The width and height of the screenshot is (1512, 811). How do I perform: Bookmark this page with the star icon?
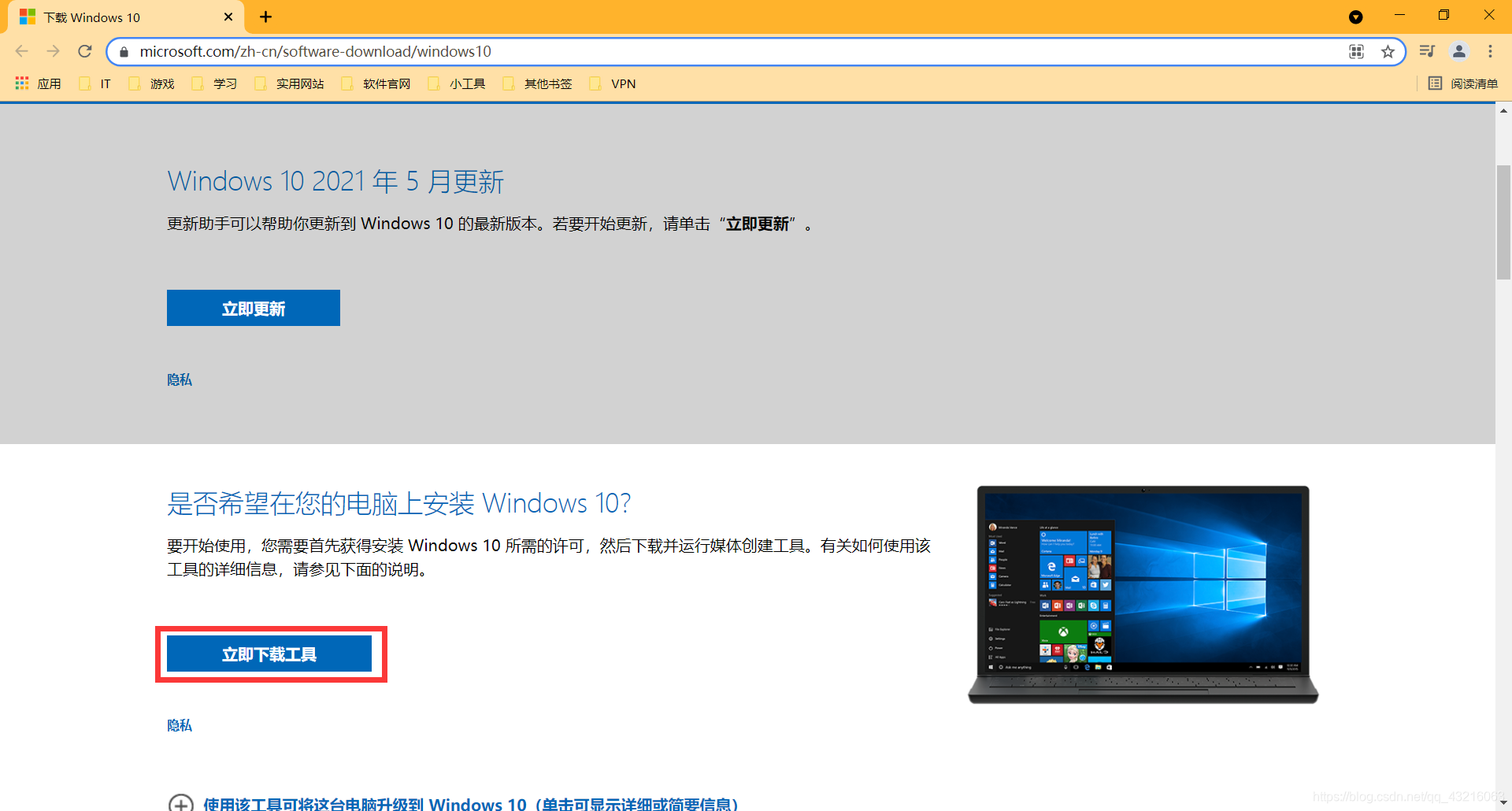[1388, 51]
